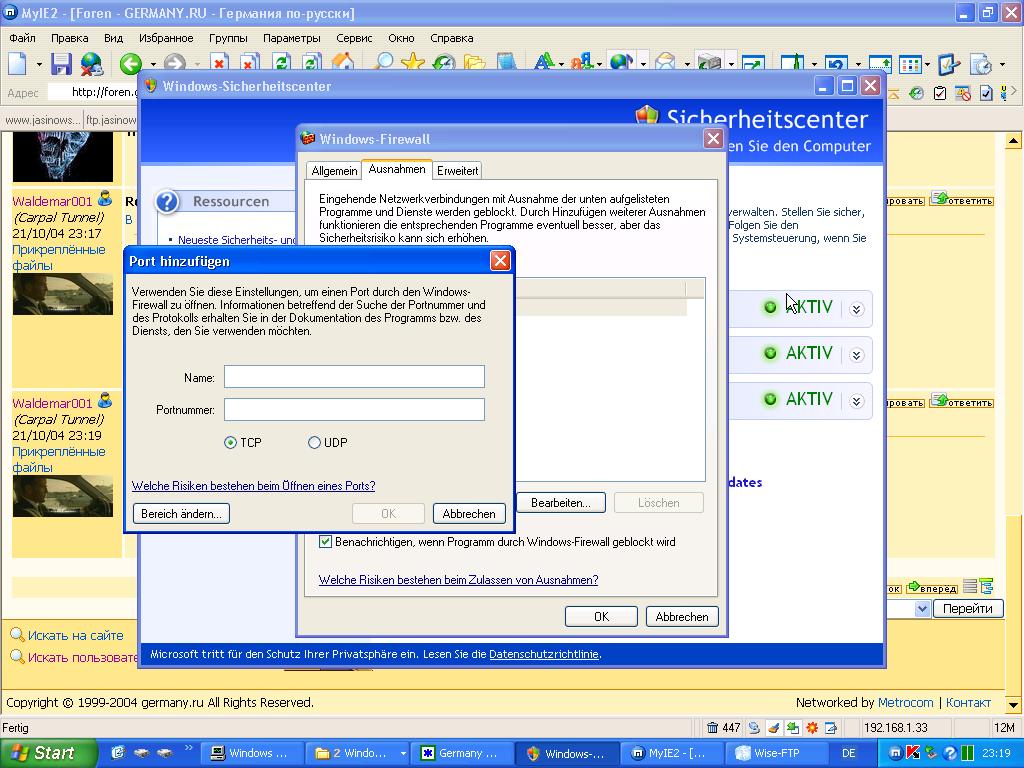Click the floppy disk save icon
Viewport: 1024px width, 768px height.
coord(62,63)
